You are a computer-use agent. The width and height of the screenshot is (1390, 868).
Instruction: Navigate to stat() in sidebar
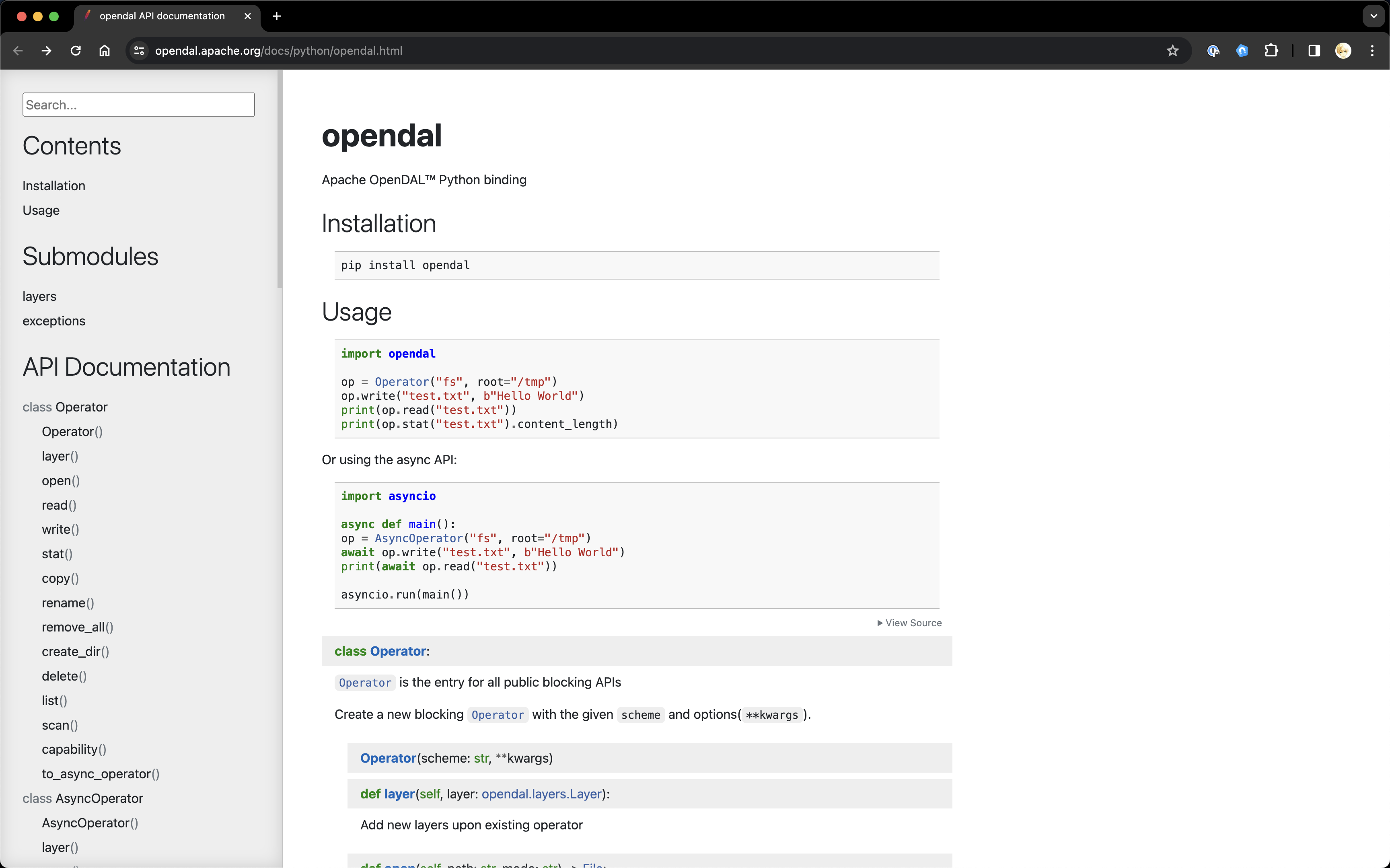(57, 554)
